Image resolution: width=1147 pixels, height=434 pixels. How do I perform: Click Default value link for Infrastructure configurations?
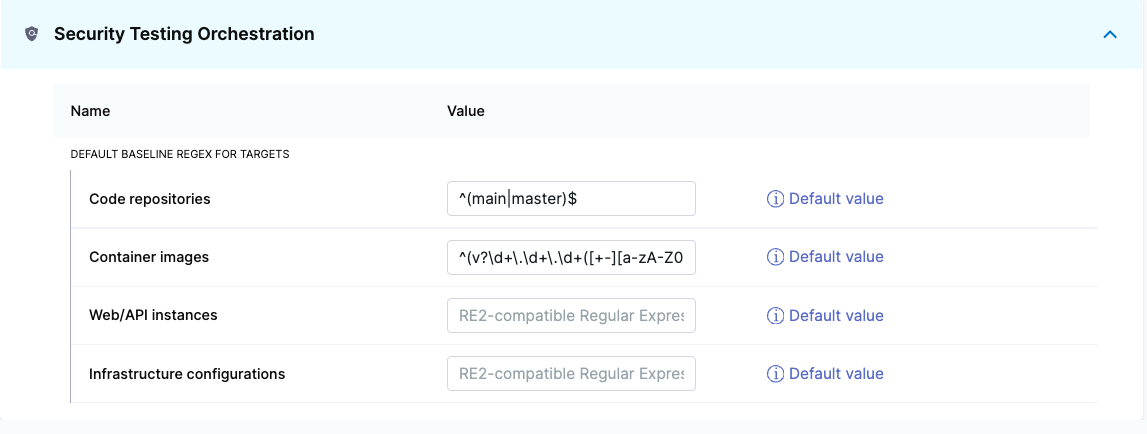[836, 374]
